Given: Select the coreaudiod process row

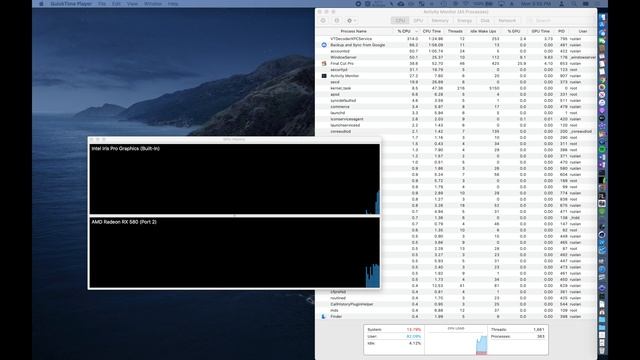Looking at the screenshot, I should [456, 131].
